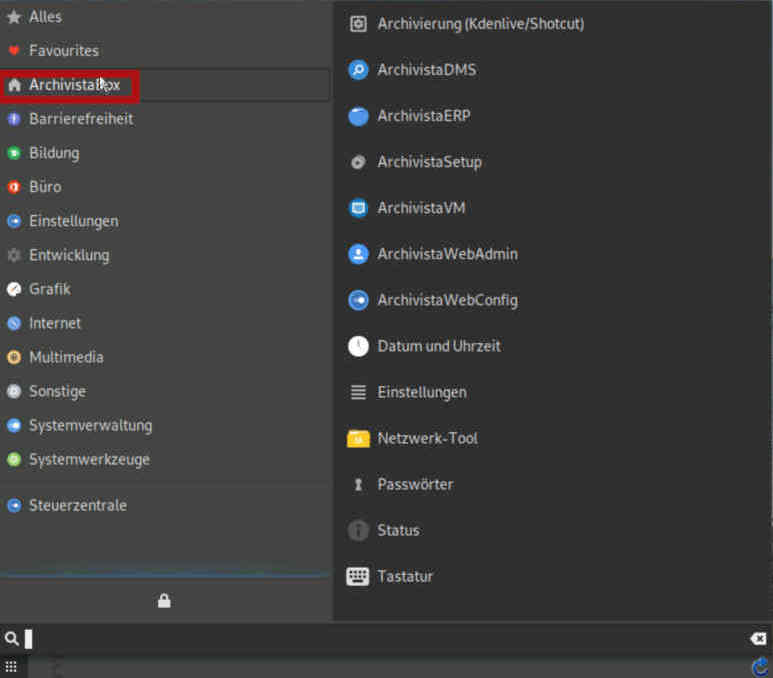This screenshot has height=678, width=773.
Task: Launch Archivierung (Kdenlive/Shotcut)
Action: click(480, 24)
